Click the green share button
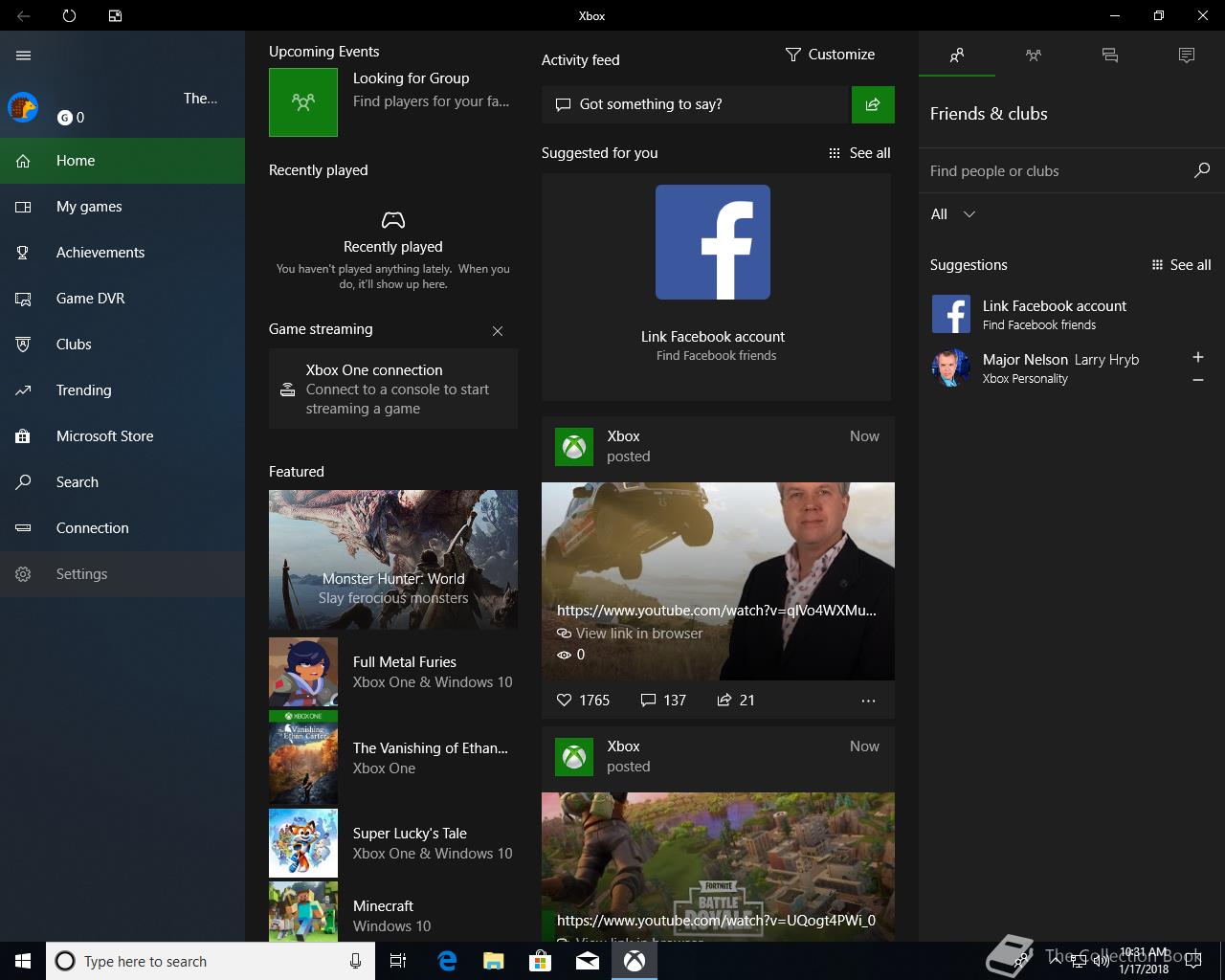The image size is (1225, 980). coord(873,104)
